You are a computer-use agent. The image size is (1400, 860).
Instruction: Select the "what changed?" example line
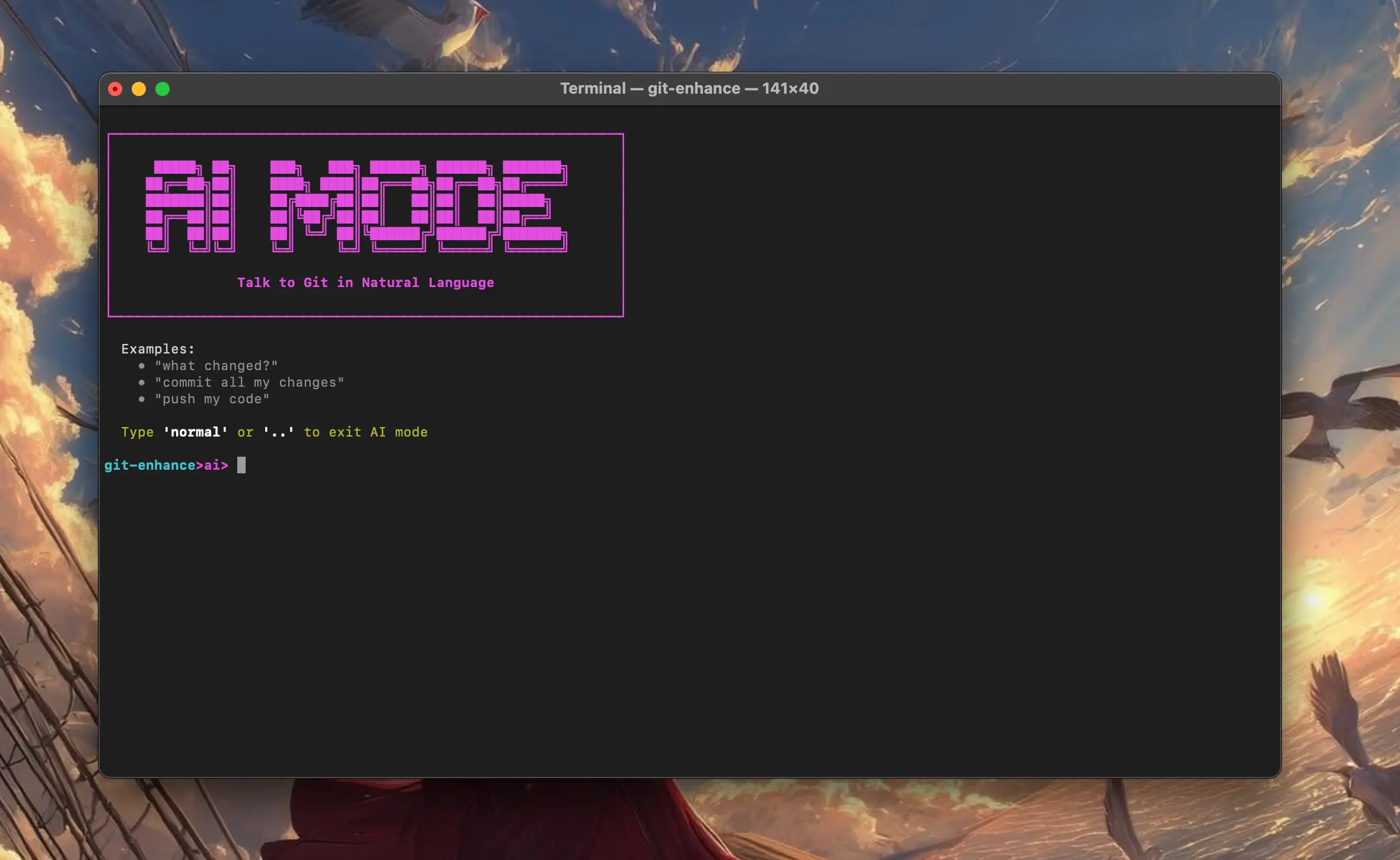click(x=216, y=366)
